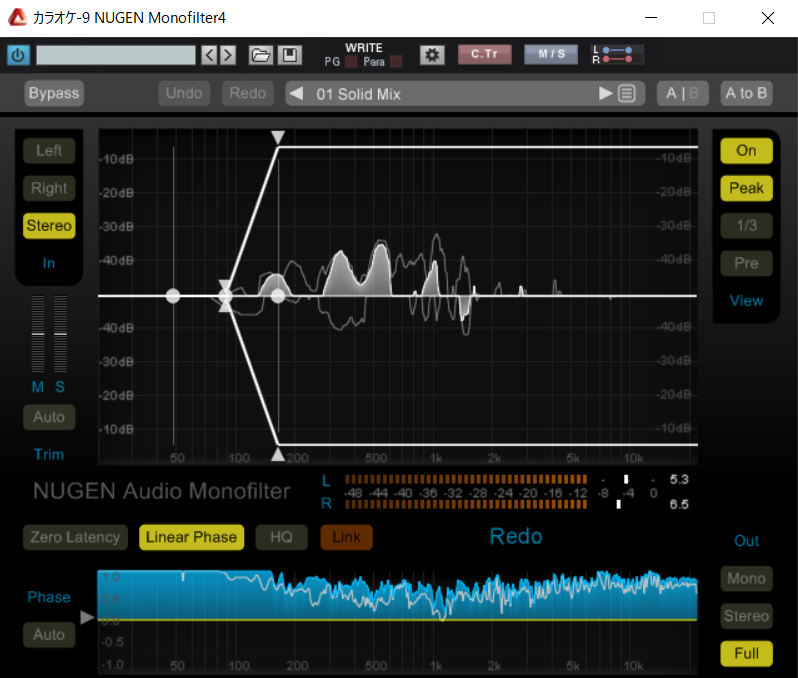The width and height of the screenshot is (798, 678).
Task: Toggle the plugin power button
Action: tap(18, 55)
